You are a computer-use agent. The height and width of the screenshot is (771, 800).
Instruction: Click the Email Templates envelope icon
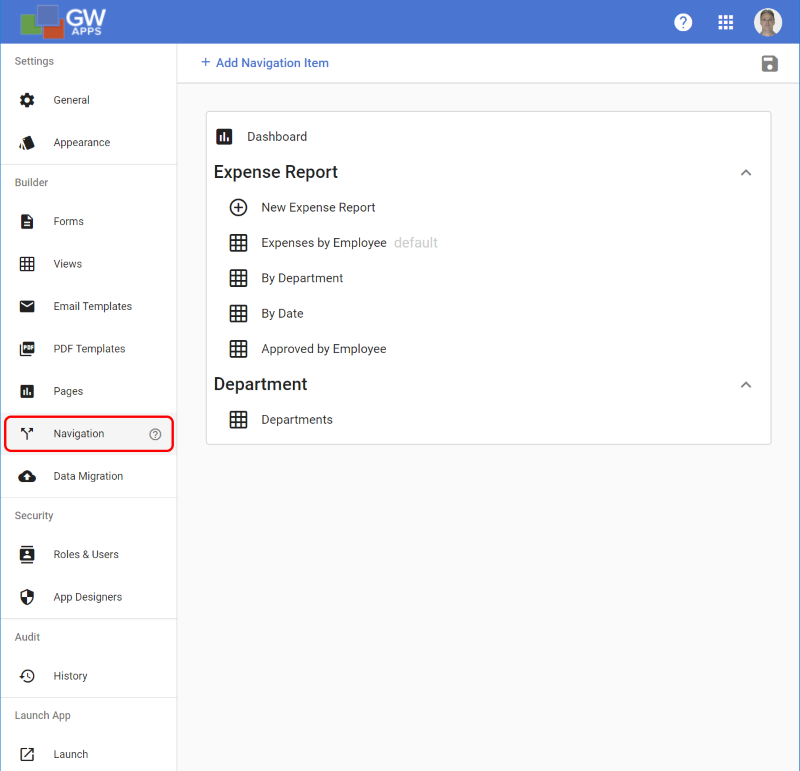pyautogui.click(x=27, y=306)
